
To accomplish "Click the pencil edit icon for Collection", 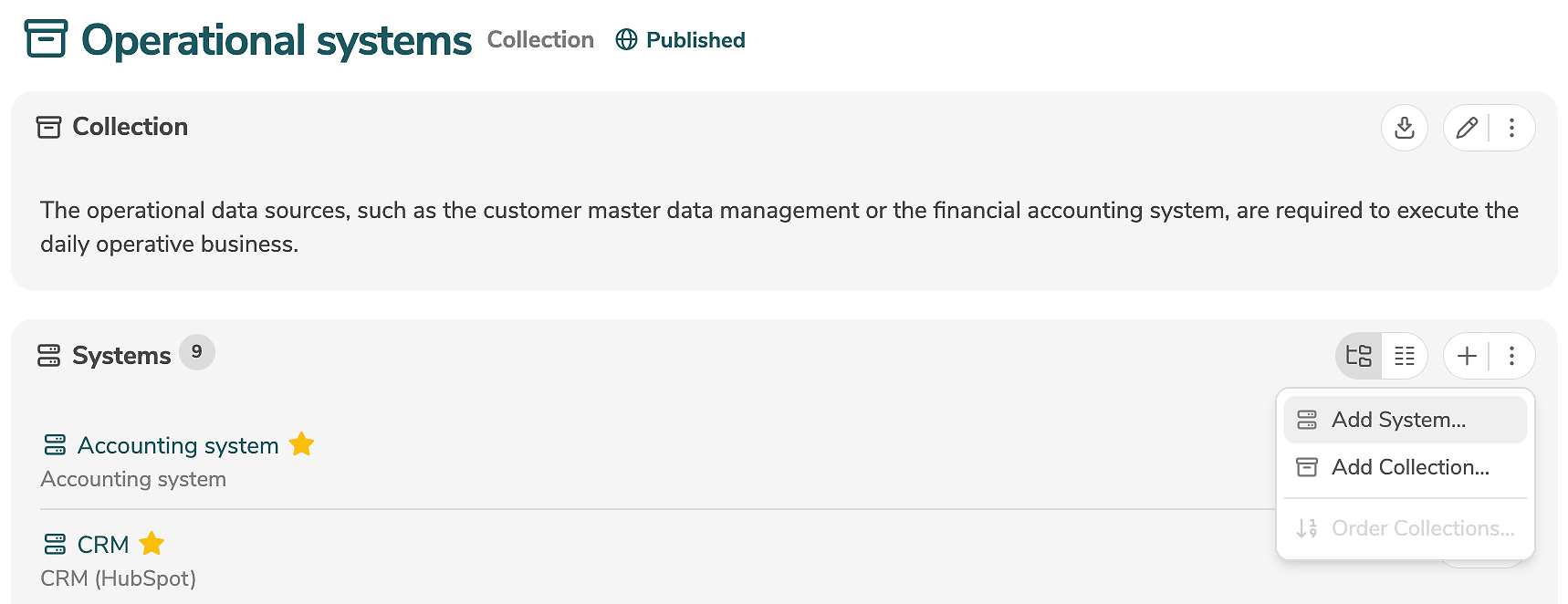I will pyautogui.click(x=1467, y=128).
